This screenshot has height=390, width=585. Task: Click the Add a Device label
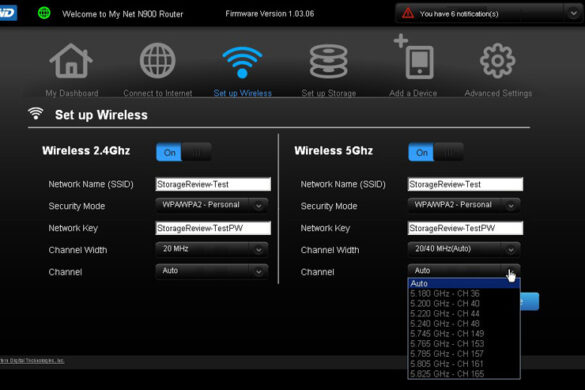coord(413,93)
